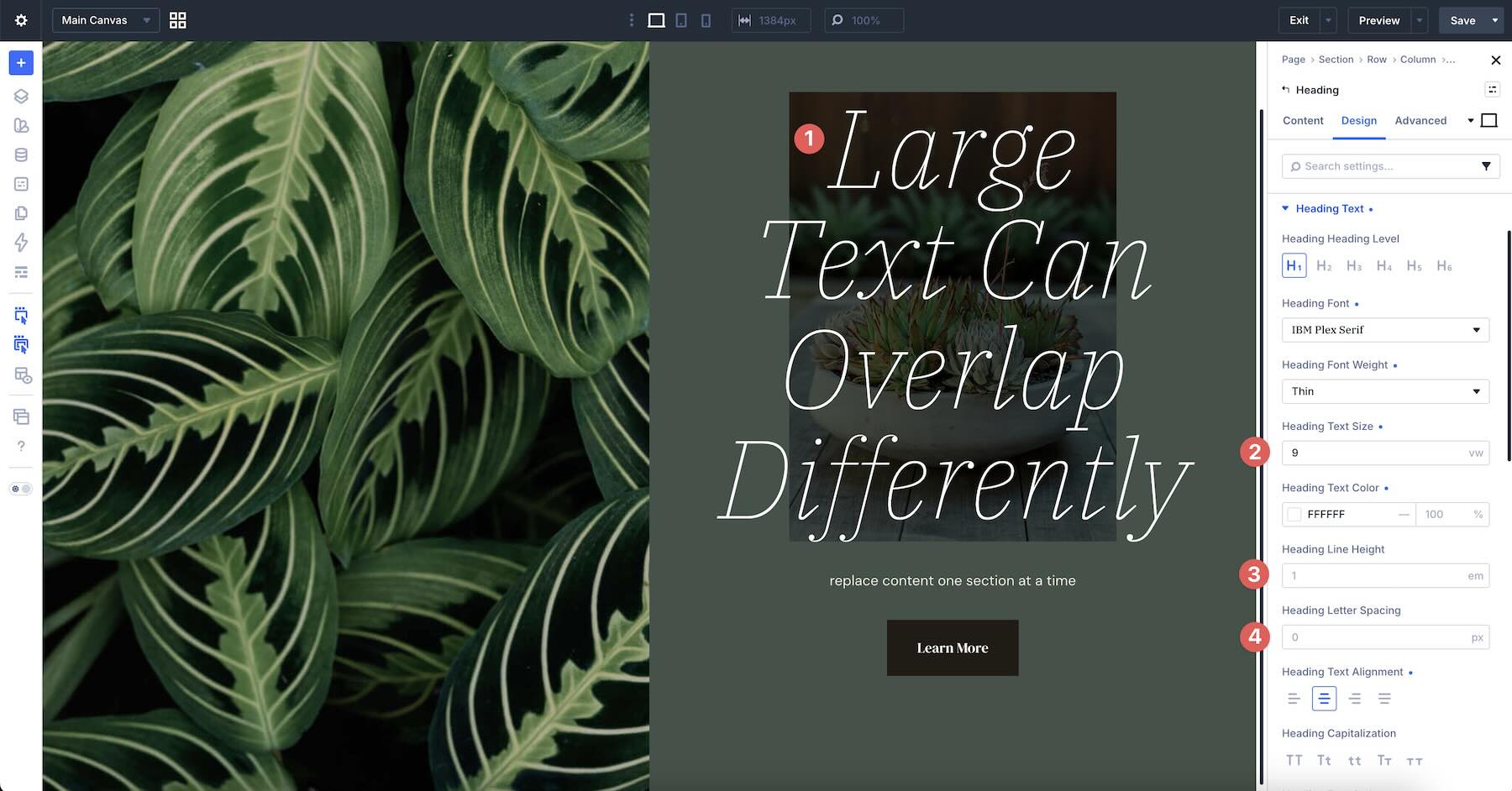Switch to desktop view
Image resolution: width=1512 pixels, height=791 pixels.
pyautogui.click(x=656, y=20)
